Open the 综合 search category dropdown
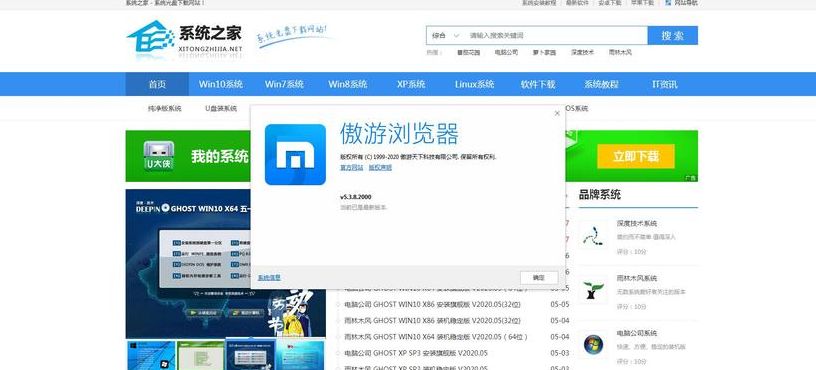Viewport: 816px width, 370px height. coord(445,35)
